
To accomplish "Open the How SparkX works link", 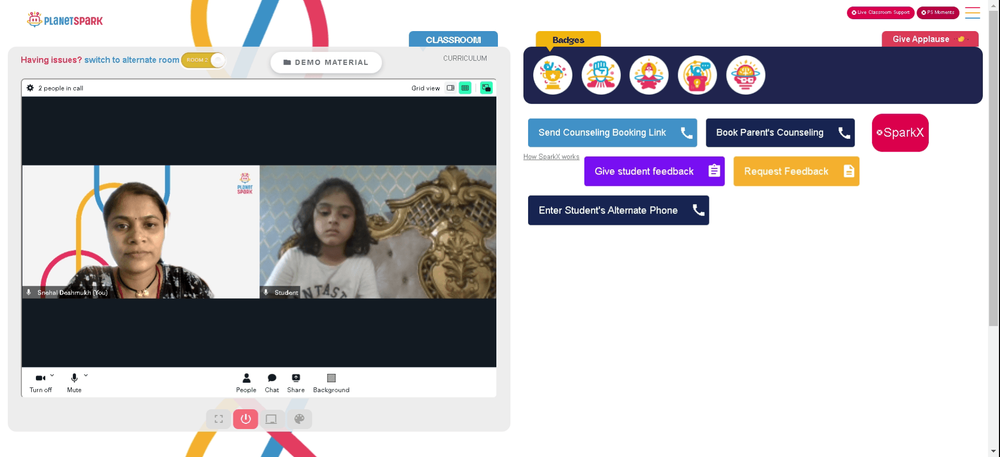I will pos(551,157).
